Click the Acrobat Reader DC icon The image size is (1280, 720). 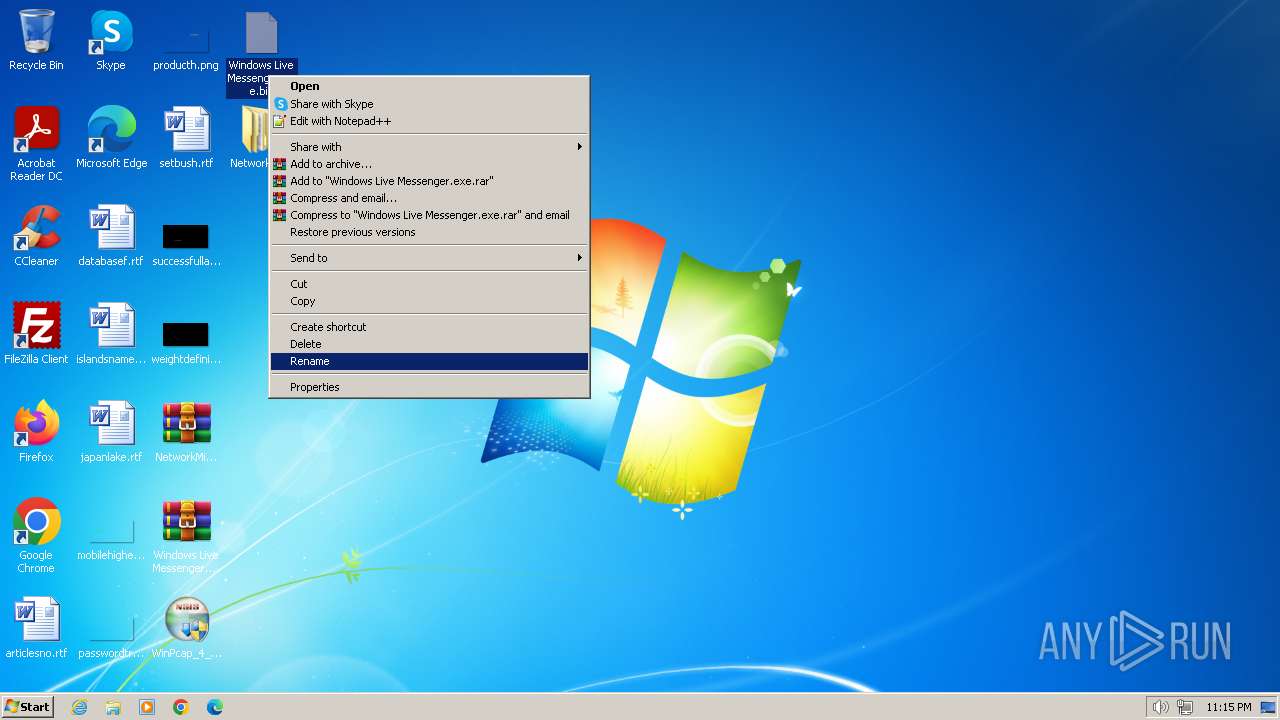36,144
